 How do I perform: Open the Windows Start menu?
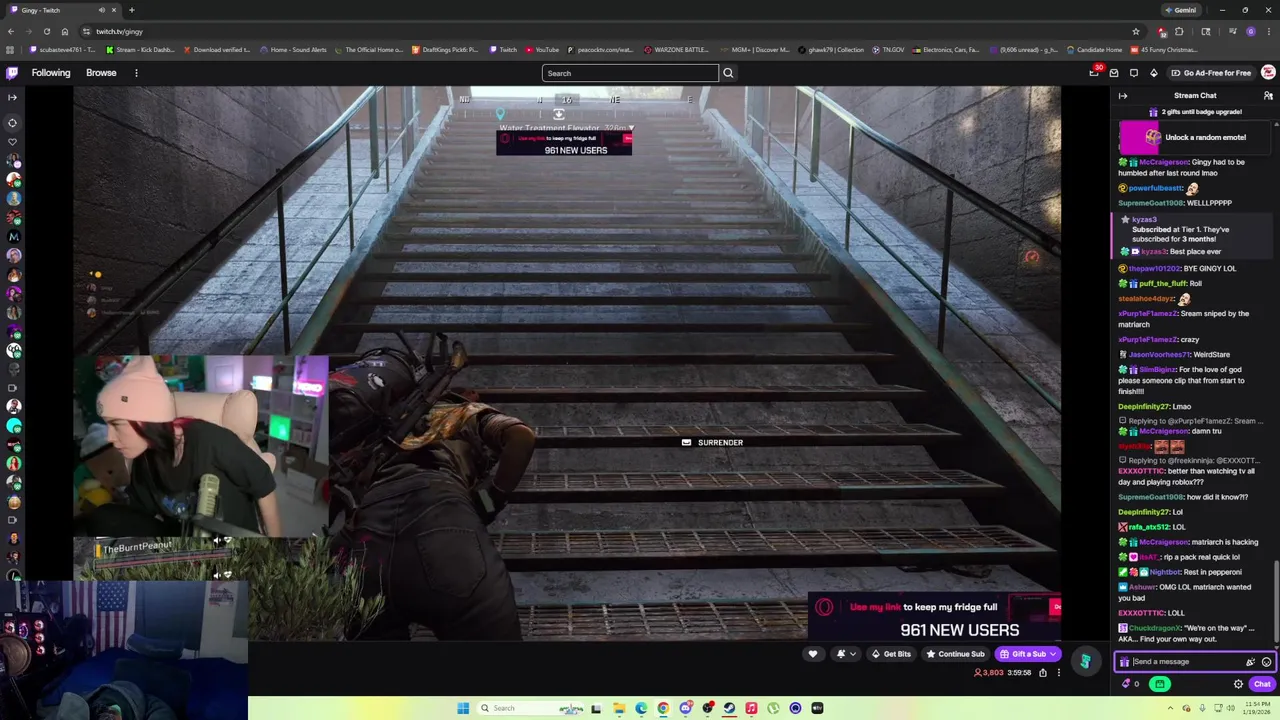click(463, 708)
